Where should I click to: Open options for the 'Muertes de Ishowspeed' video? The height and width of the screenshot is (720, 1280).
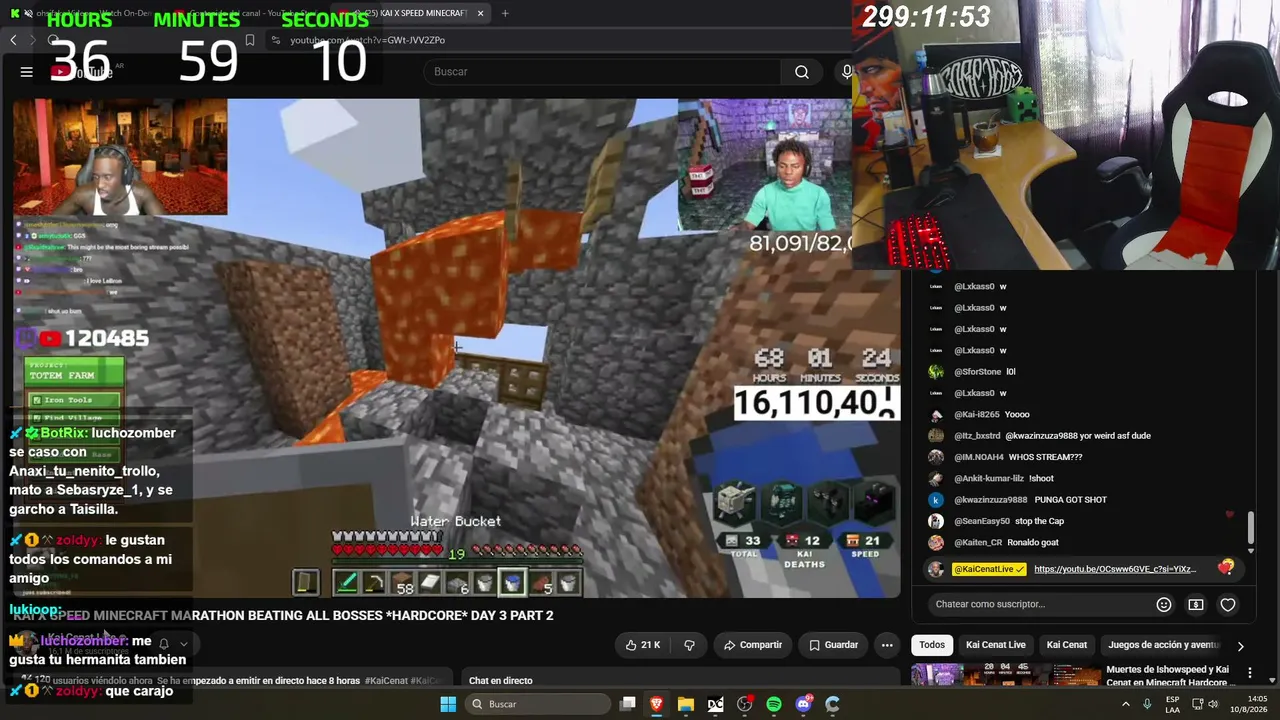click(1249, 672)
